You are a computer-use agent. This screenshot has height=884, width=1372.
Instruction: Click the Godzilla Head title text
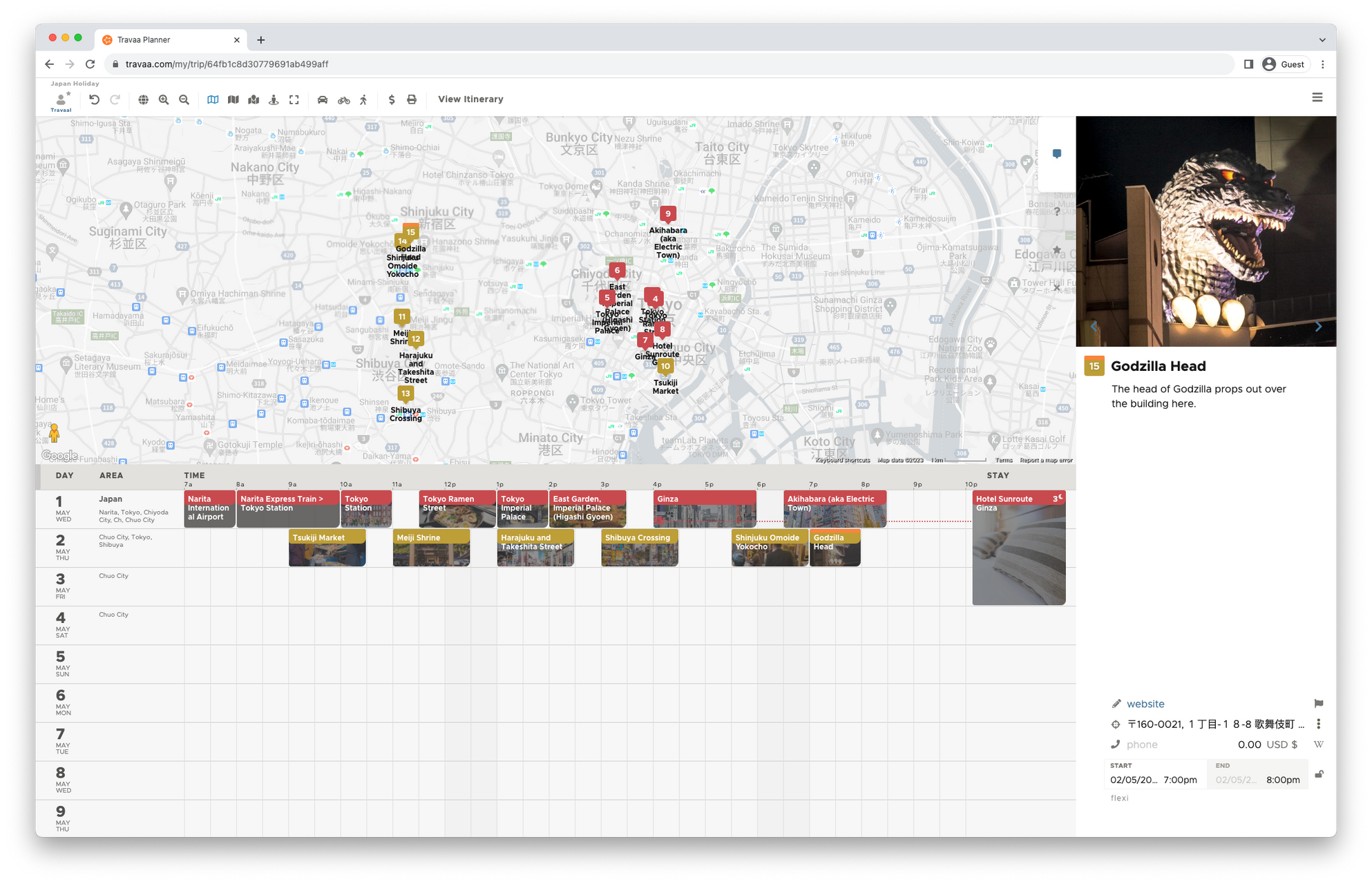[x=1159, y=366]
